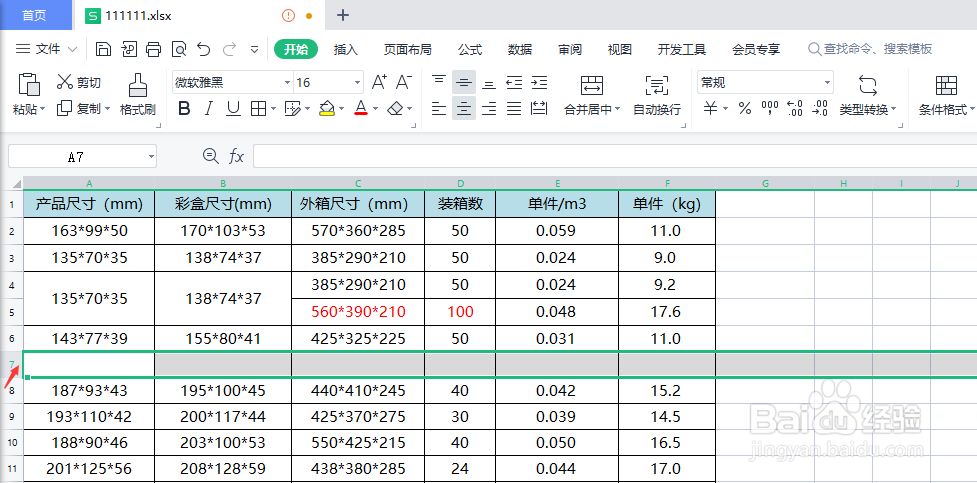Click cell with red text 560*390*210
Screen dimensions: 977x483
(358, 311)
